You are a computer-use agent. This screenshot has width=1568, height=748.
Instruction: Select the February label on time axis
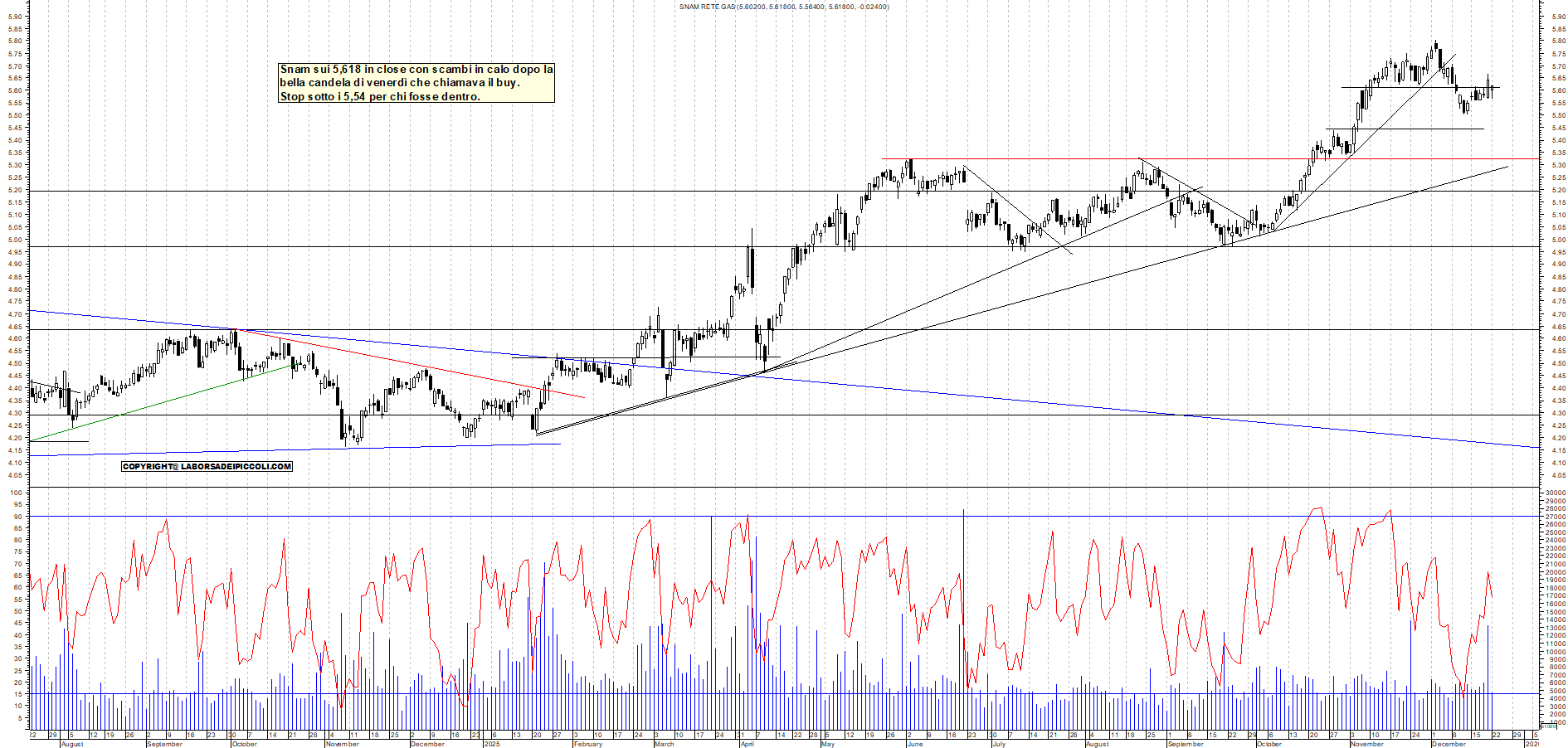pyautogui.click(x=587, y=744)
